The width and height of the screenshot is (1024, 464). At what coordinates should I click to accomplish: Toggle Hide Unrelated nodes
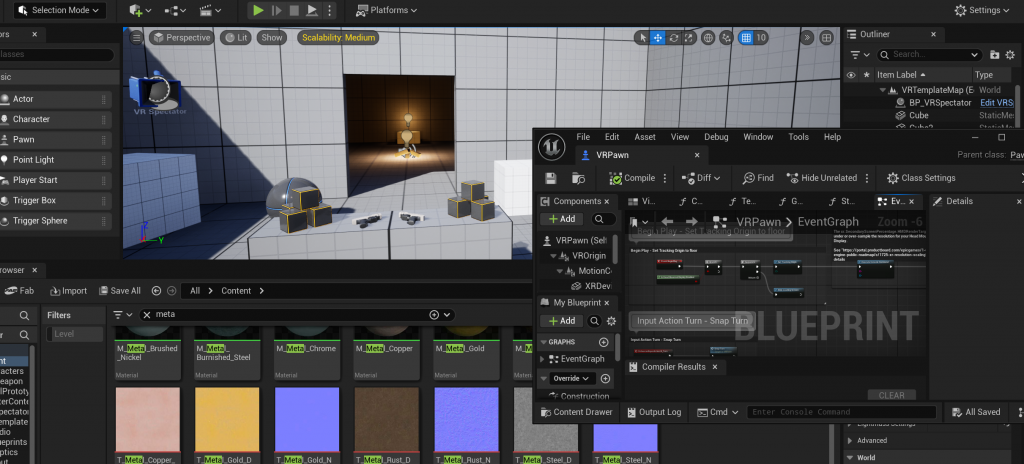(x=822, y=178)
